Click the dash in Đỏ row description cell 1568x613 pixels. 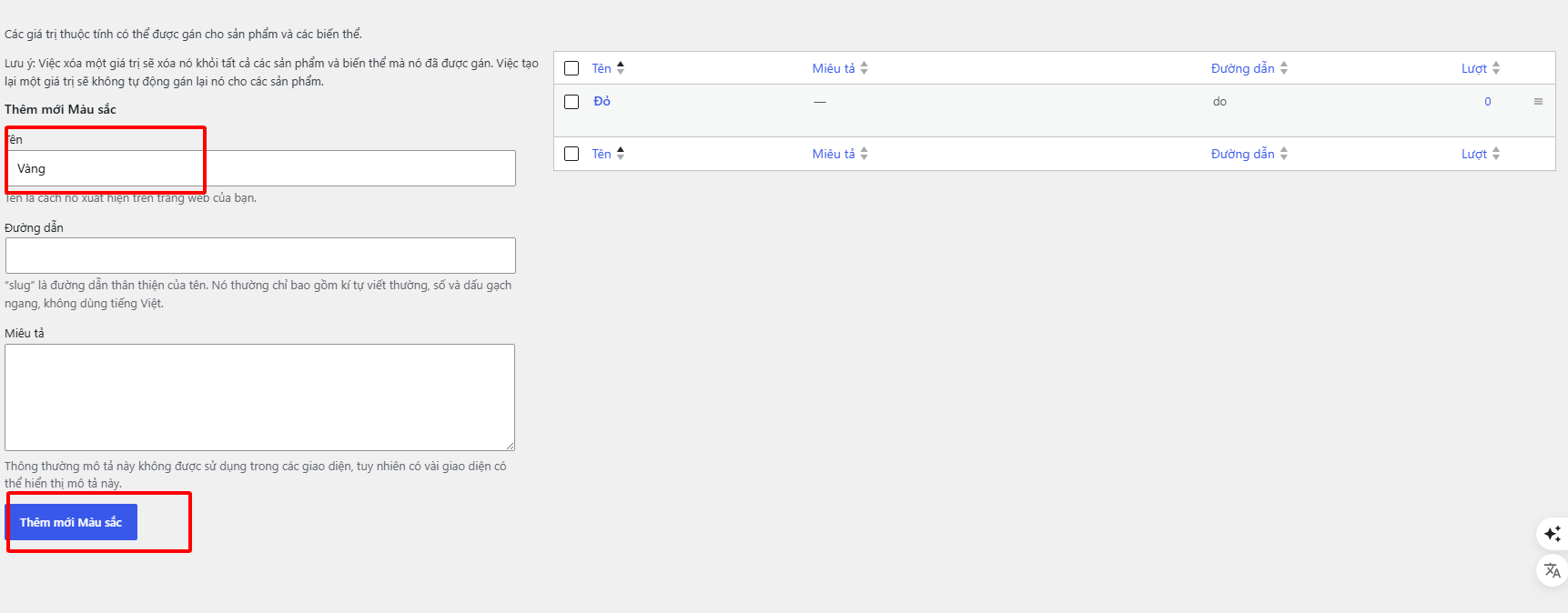pyautogui.click(x=820, y=102)
